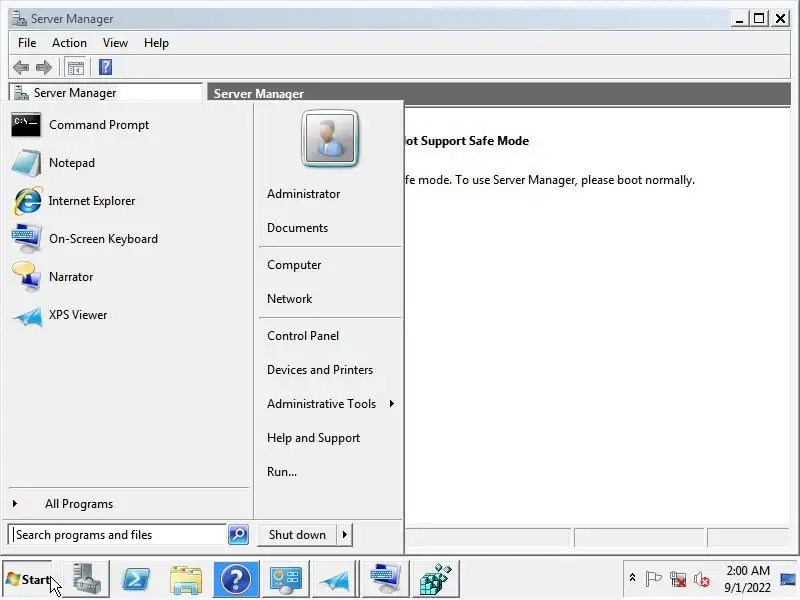Open the Control Panel taskbar icon
The width and height of the screenshot is (800, 600).
click(286, 579)
